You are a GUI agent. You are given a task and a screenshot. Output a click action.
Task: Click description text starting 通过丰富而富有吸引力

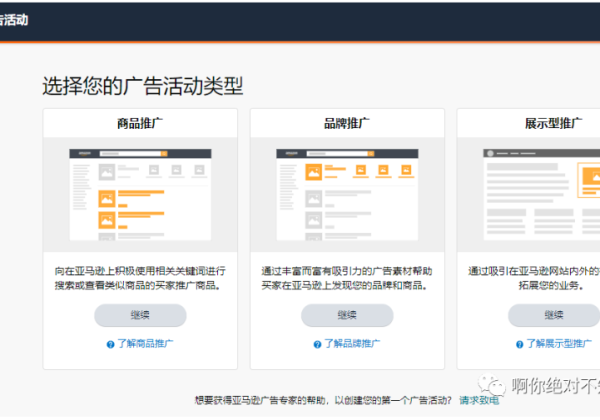tap(347, 278)
